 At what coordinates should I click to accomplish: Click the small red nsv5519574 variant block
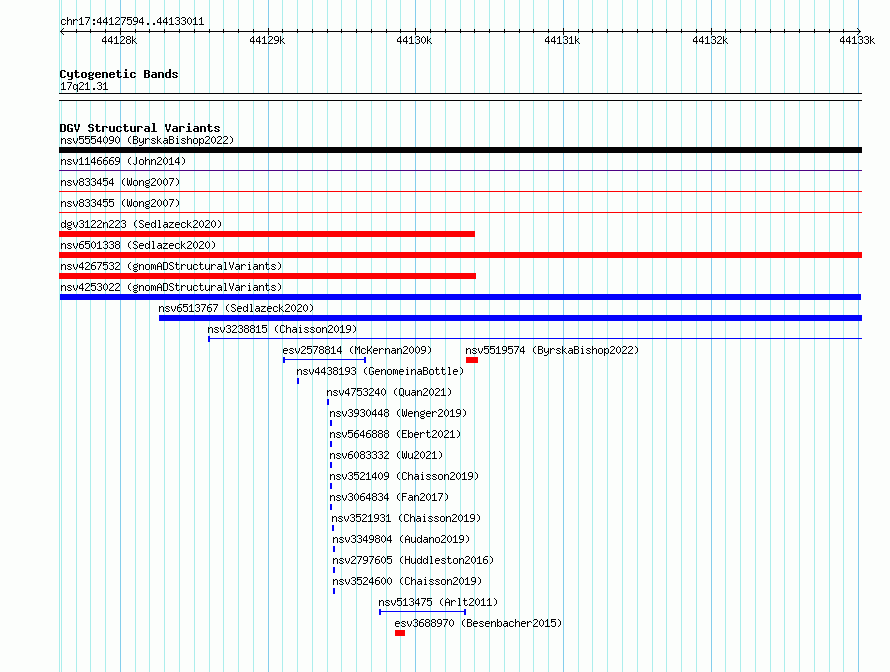[472, 360]
